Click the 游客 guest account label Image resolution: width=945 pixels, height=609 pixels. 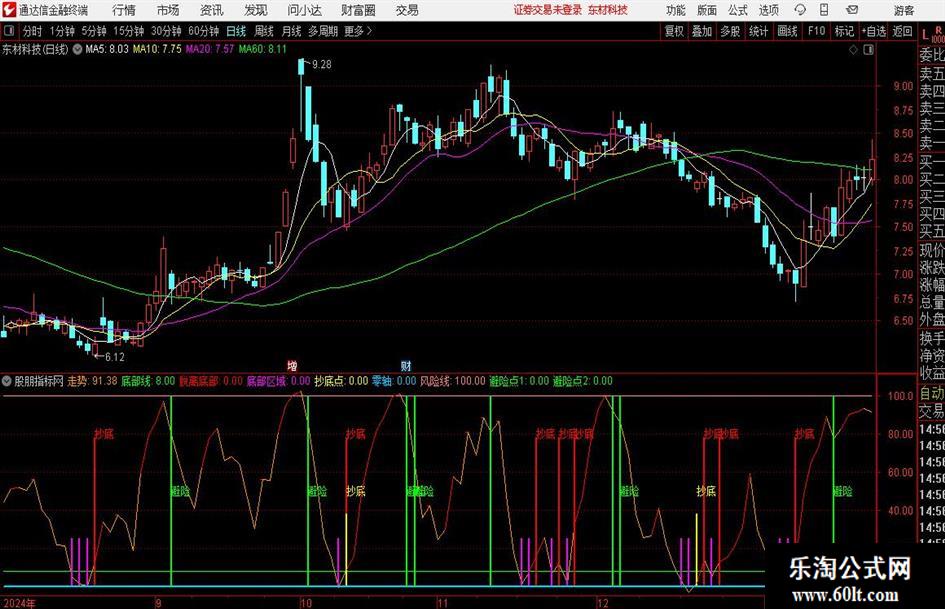click(x=903, y=10)
